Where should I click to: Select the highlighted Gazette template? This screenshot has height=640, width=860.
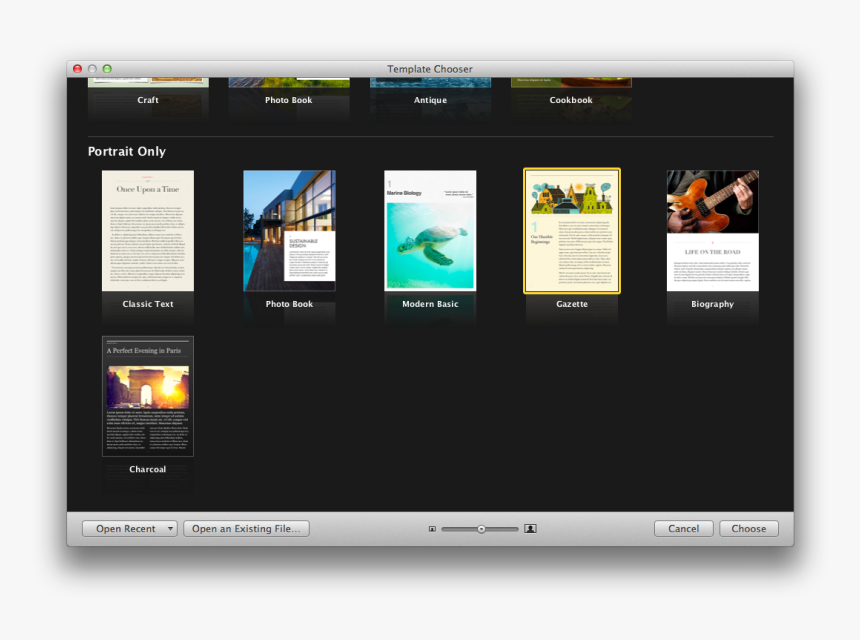point(571,230)
